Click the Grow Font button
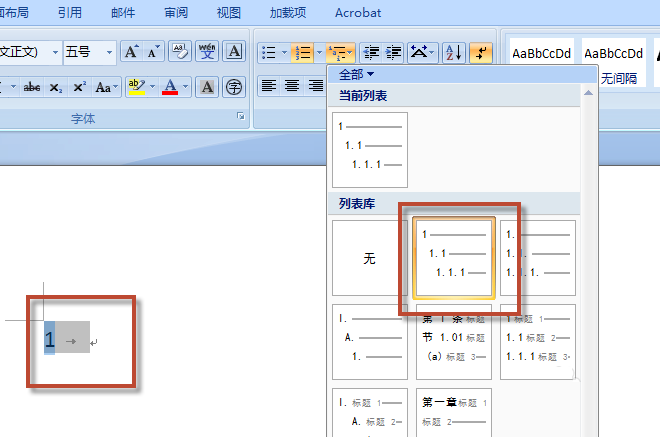 tap(131, 52)
